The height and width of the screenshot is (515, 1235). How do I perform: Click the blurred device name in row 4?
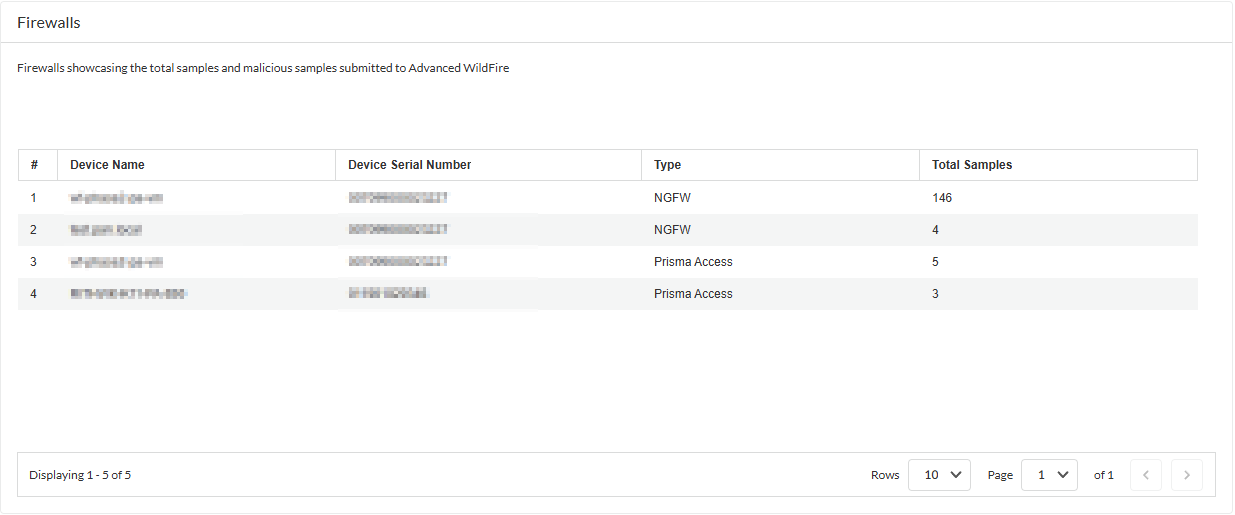[x=129, y=294]
